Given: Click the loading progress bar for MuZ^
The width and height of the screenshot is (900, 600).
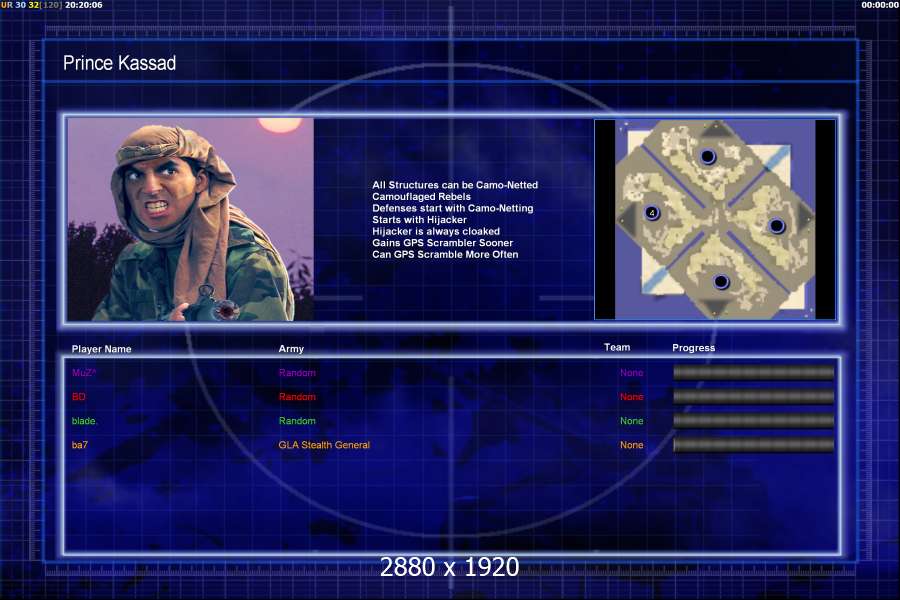Looking at the screenshot, I should (x=754, y=373).
